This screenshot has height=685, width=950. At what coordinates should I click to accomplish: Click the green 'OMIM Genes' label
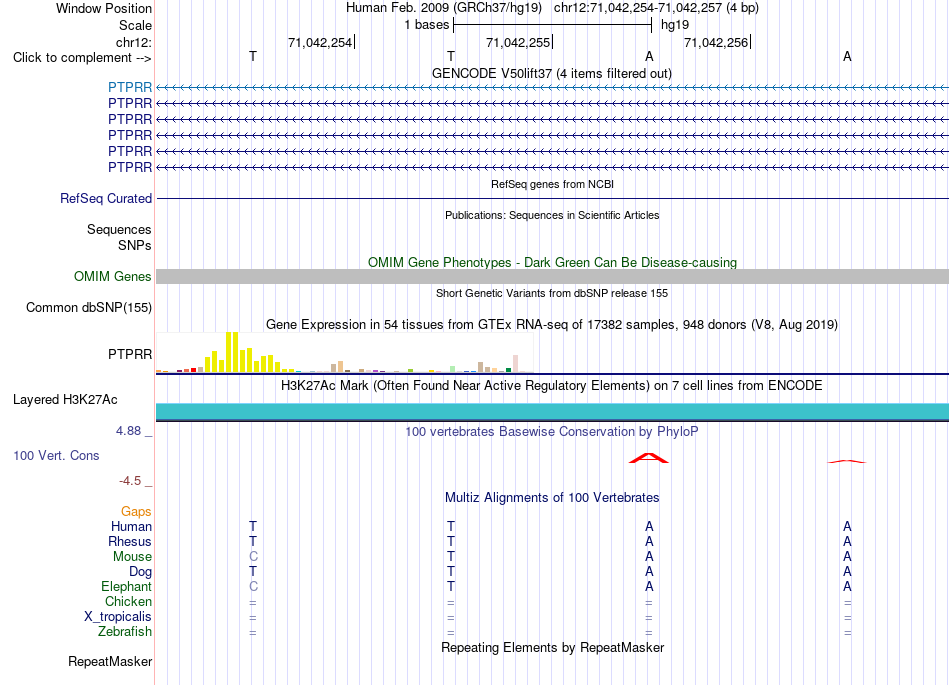(112, 277)
